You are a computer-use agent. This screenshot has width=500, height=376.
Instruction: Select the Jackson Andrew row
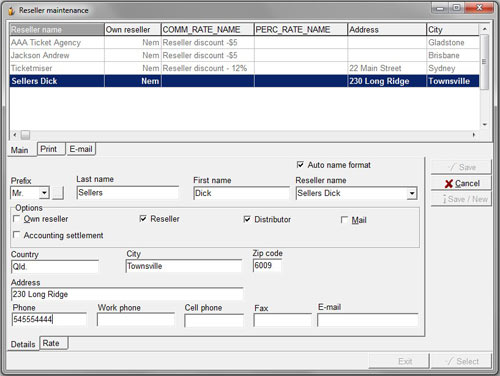[x=244, y=55]
